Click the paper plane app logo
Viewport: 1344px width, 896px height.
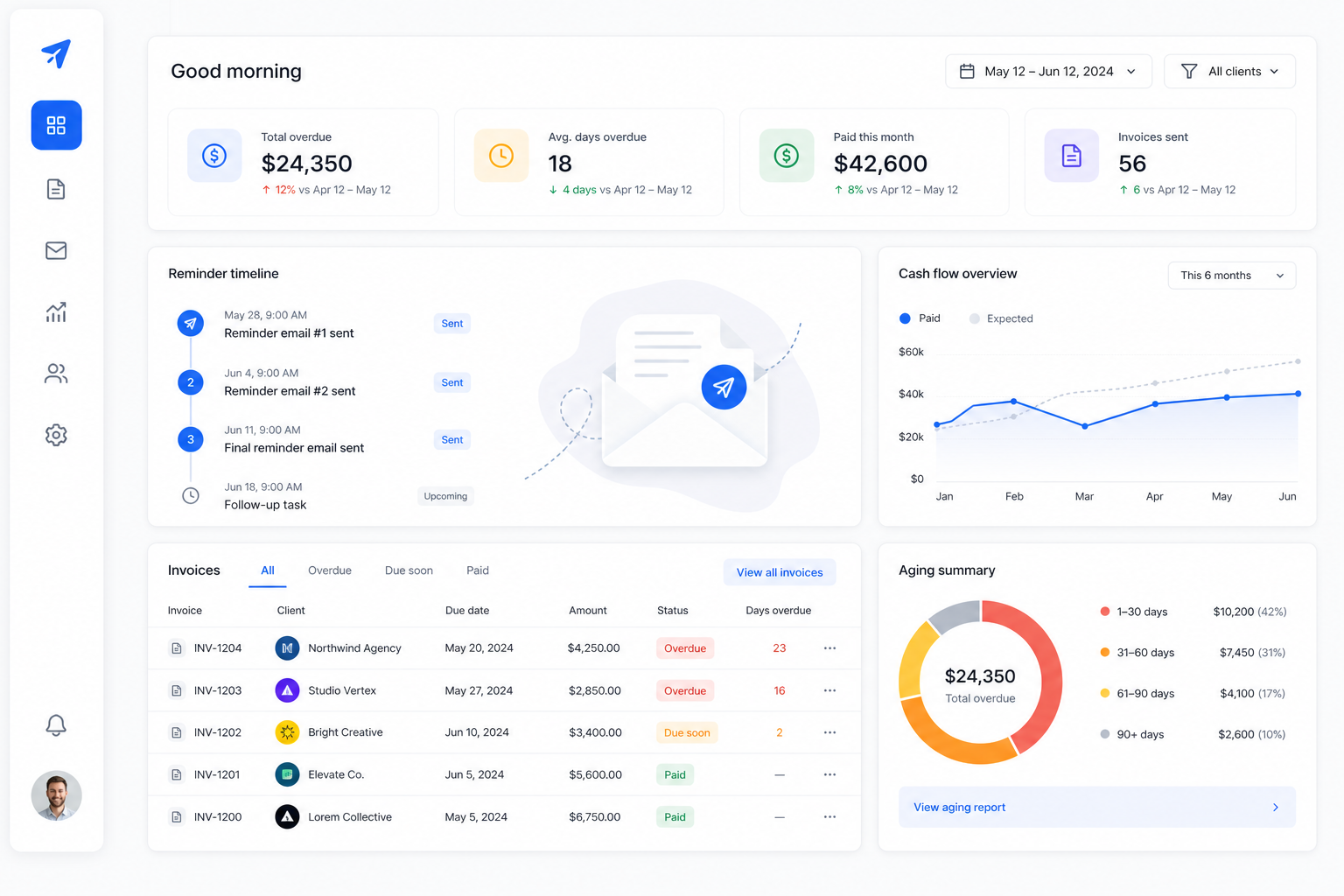56,53
